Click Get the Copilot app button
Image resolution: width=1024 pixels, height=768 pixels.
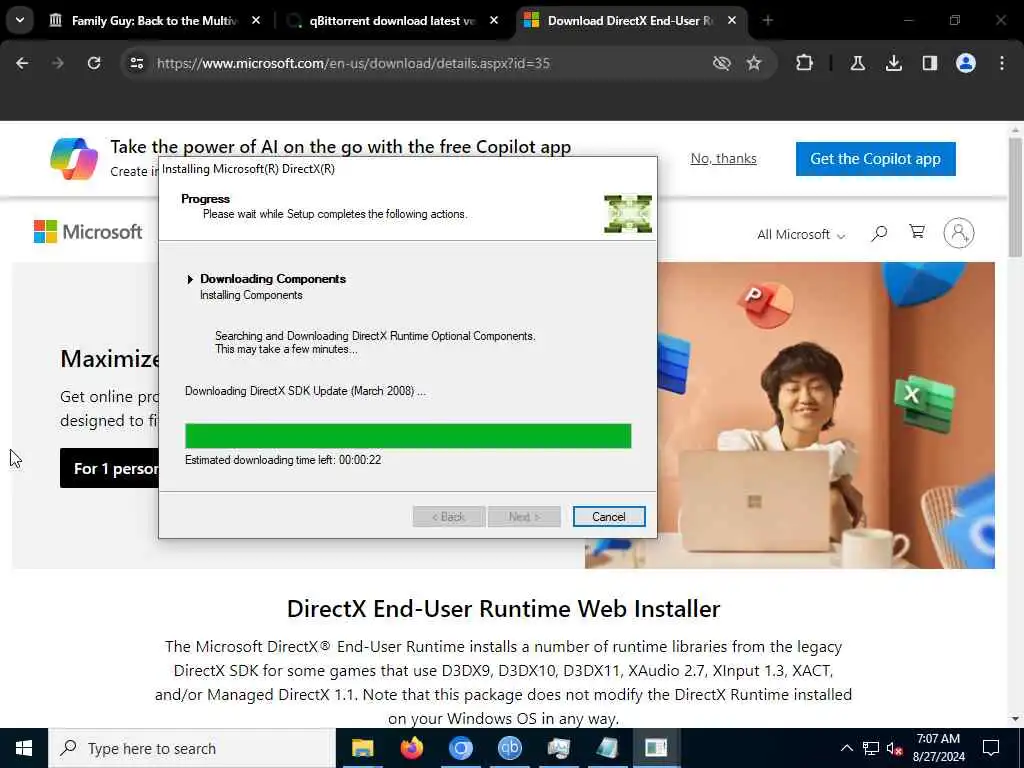pos(875,159)
